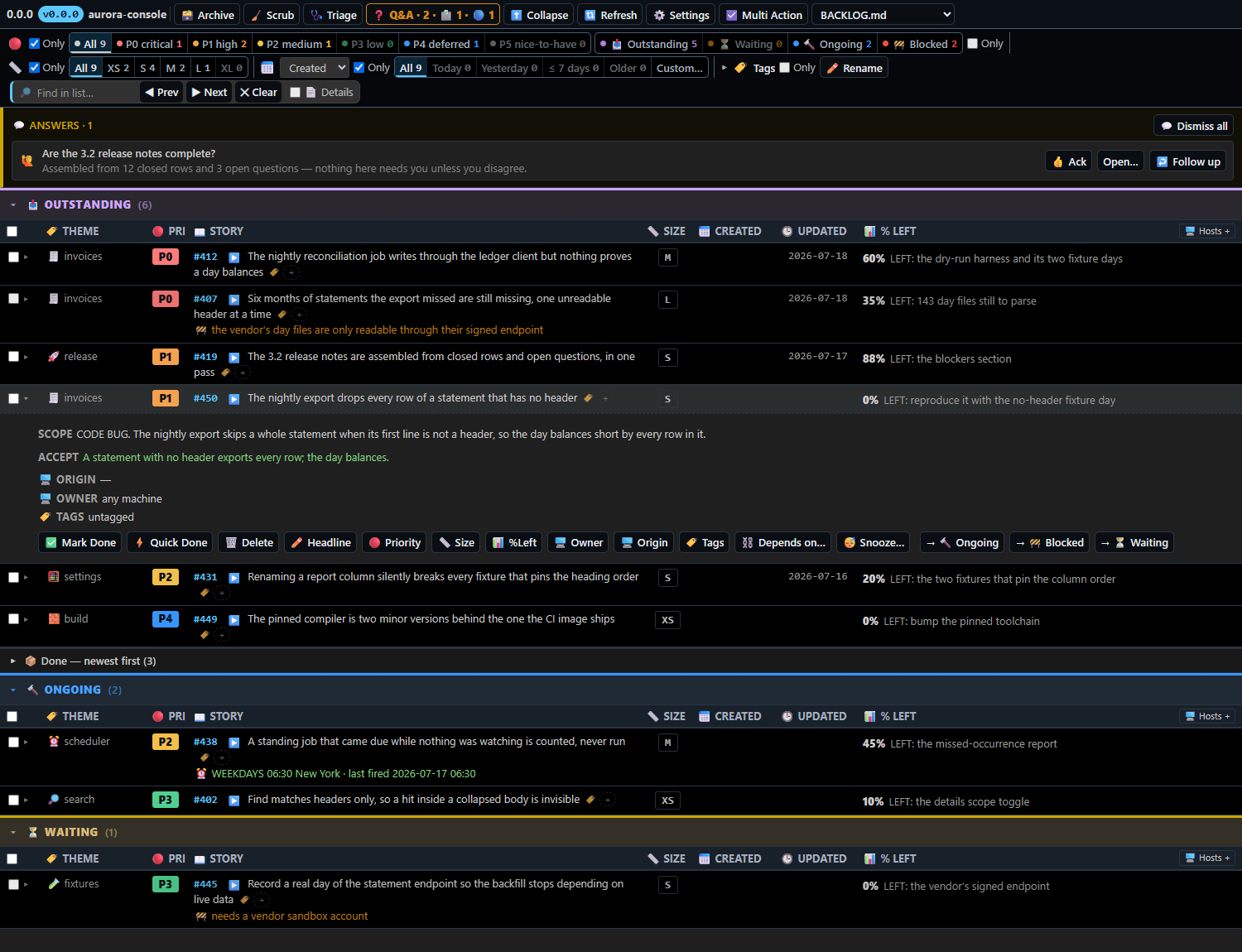Click the magnifier theme icon on the search row

(53, 800)
